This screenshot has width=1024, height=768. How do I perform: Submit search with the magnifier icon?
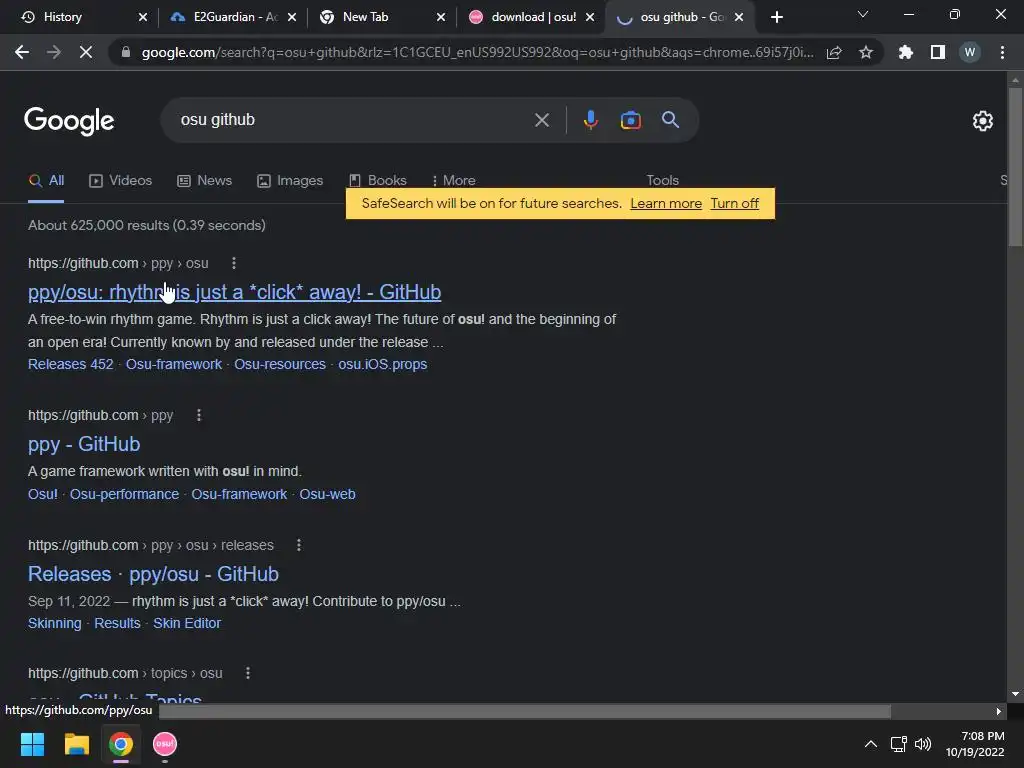[670, 120]
